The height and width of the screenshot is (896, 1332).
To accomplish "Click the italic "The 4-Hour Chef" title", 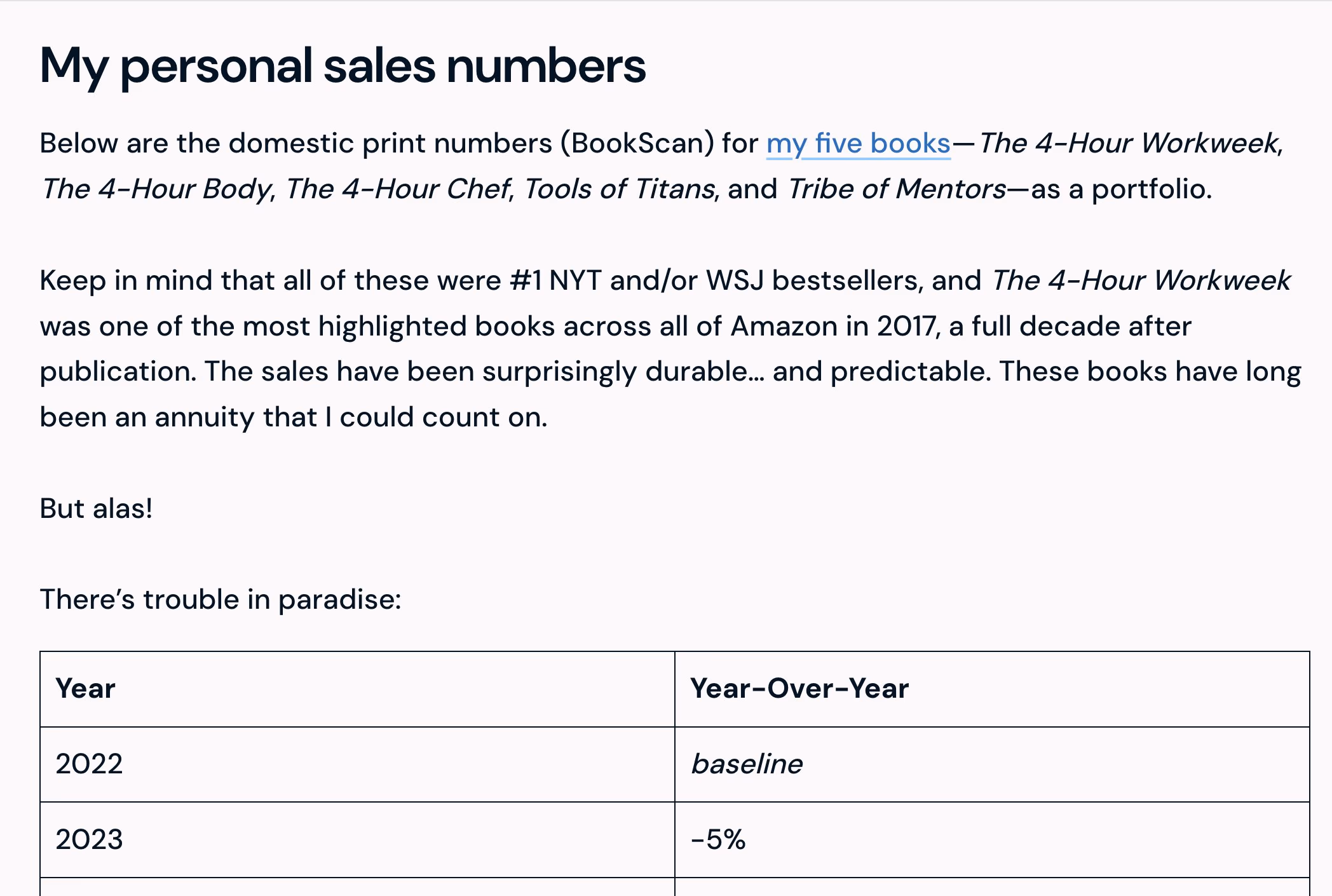I will [x=398, y=189].
